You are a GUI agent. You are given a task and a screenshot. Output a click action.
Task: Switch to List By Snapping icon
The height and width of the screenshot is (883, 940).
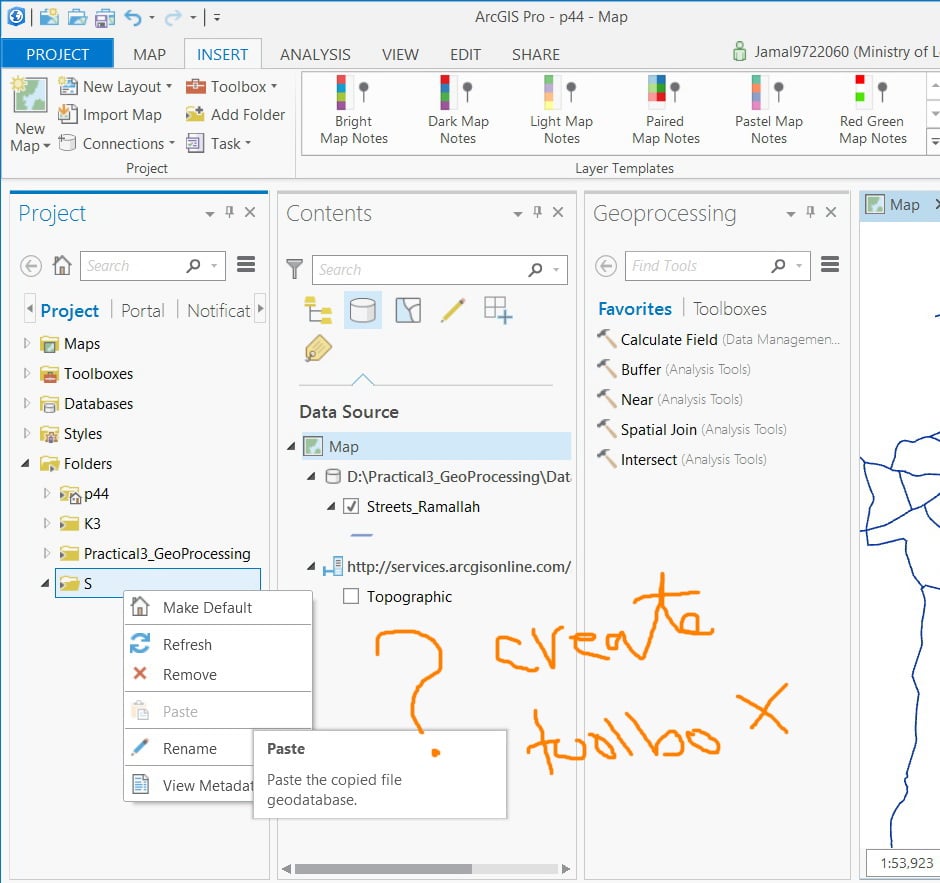click(498, 310)
